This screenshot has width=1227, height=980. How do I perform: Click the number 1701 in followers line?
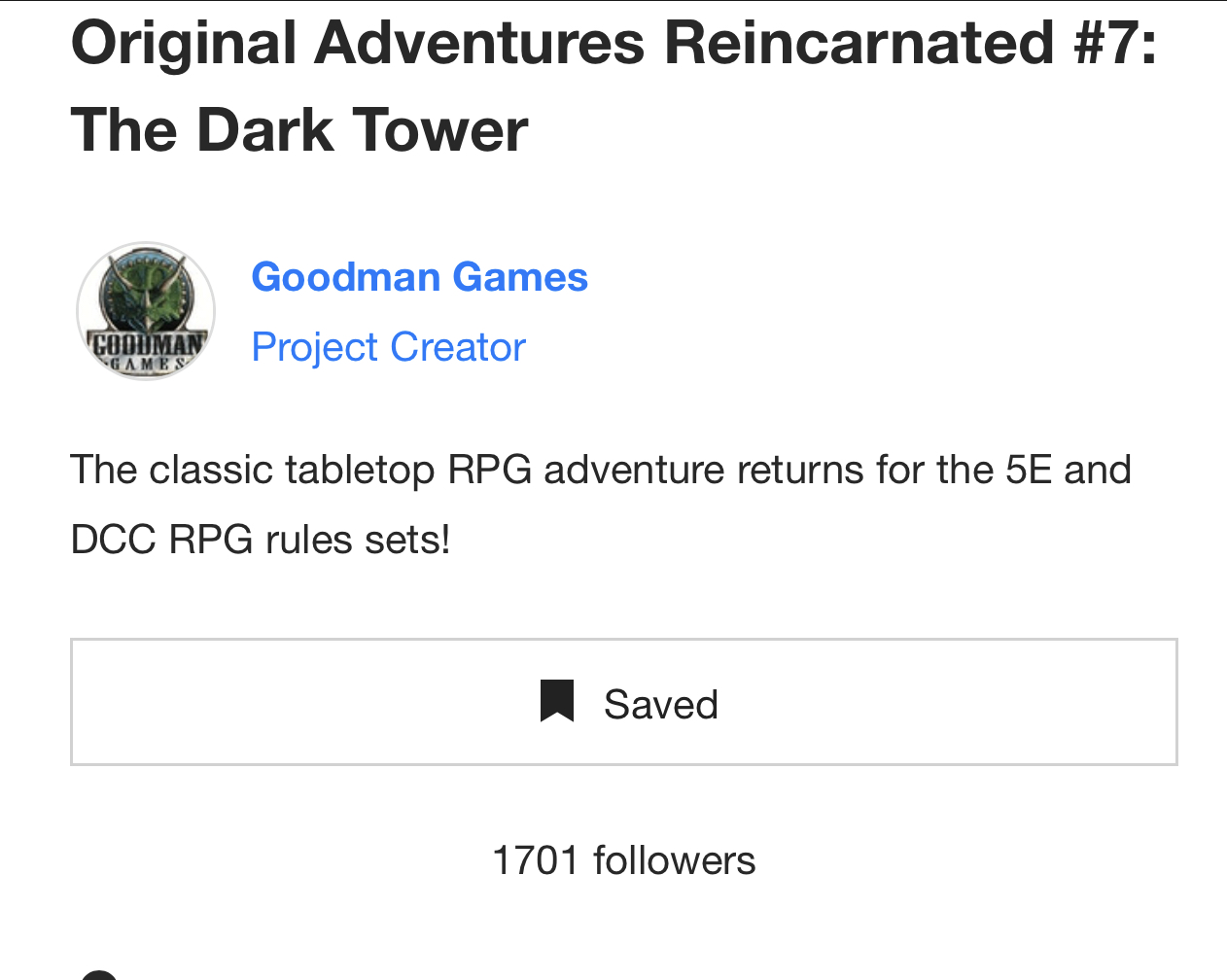(536, 860)
